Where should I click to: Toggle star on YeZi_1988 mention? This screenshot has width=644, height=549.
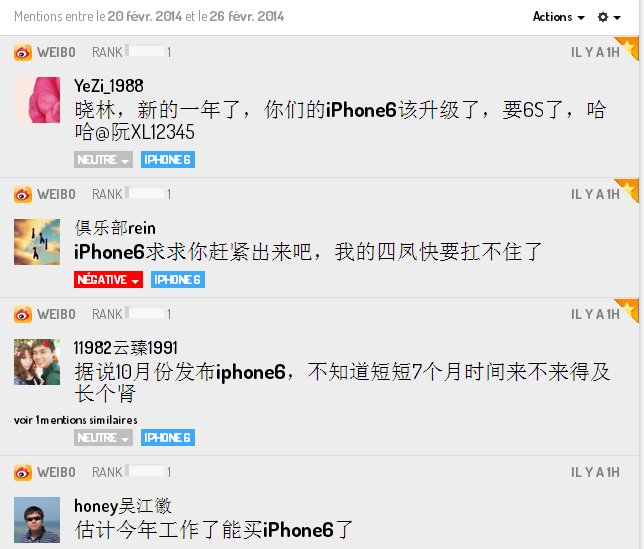coord(629,46)
